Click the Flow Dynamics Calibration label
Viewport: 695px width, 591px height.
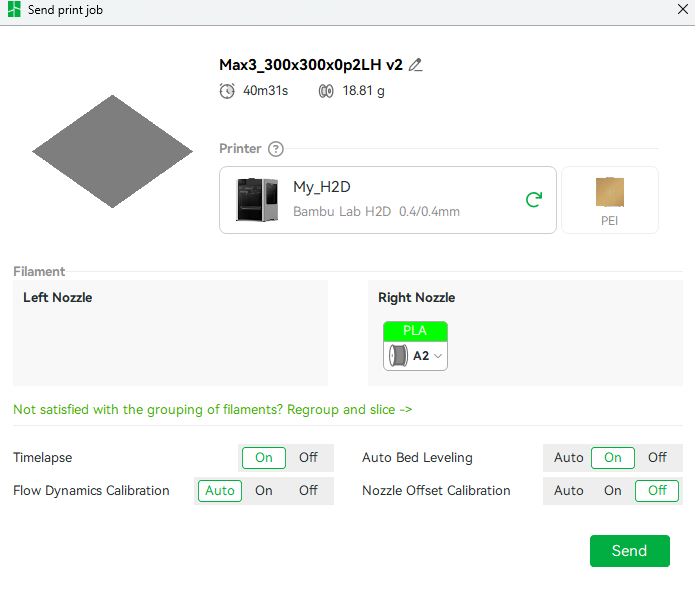point(91,491)
